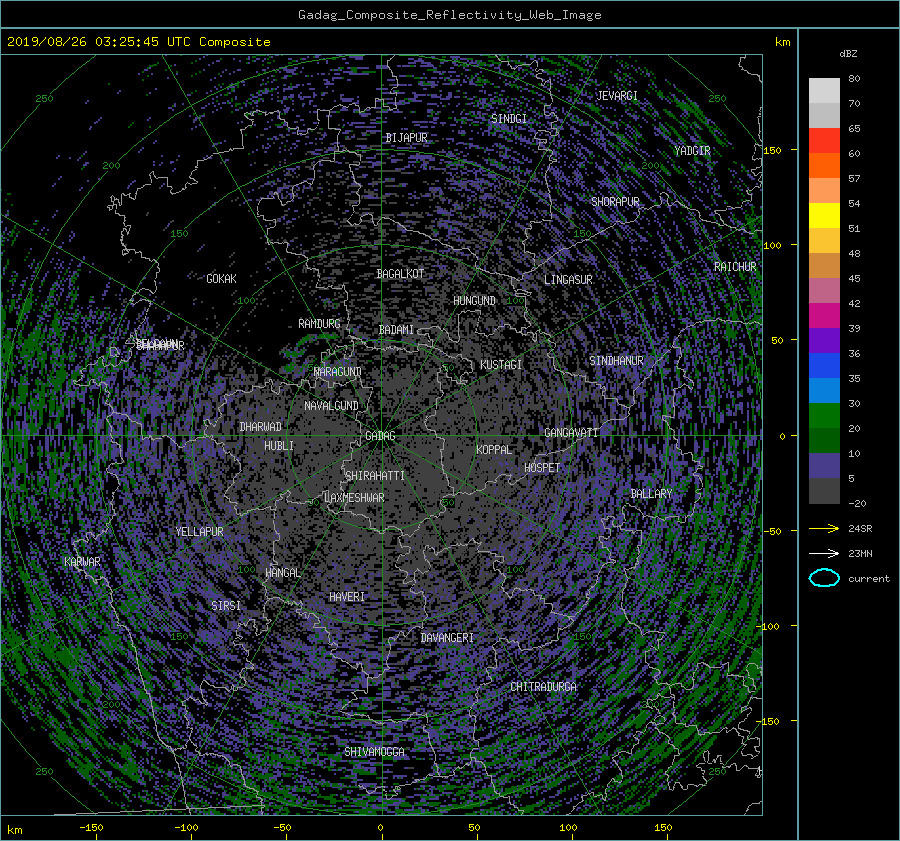Select the slate purple 5–10 dBZ swatch

[824, 465]
